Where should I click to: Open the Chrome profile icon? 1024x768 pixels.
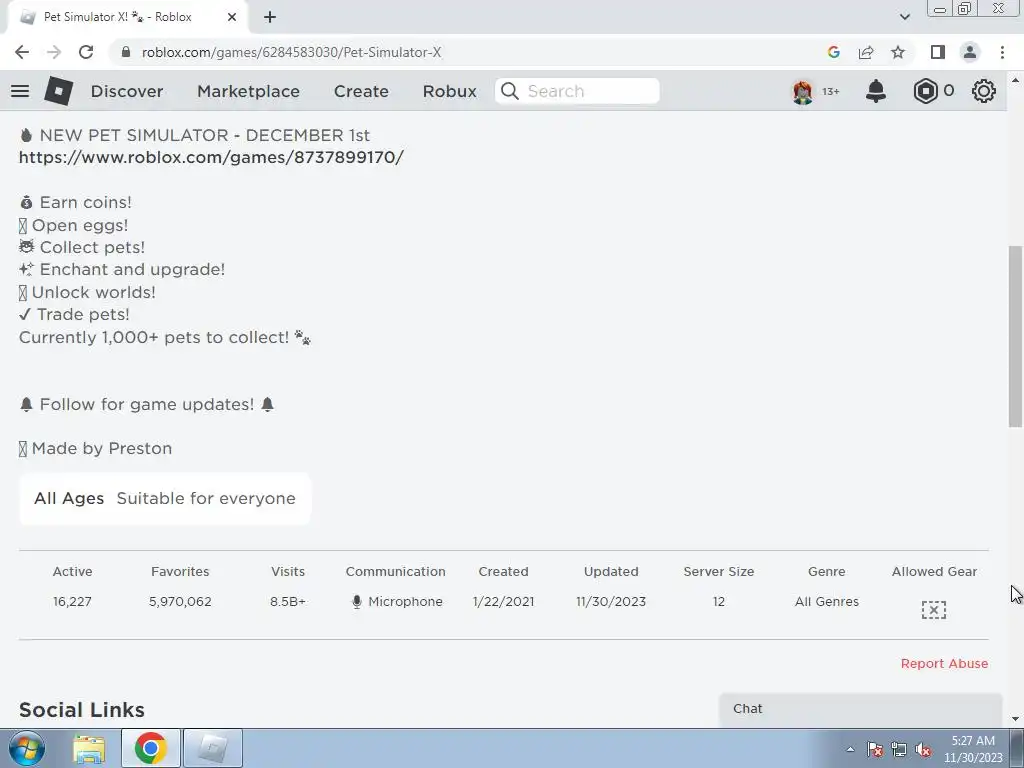970,52
